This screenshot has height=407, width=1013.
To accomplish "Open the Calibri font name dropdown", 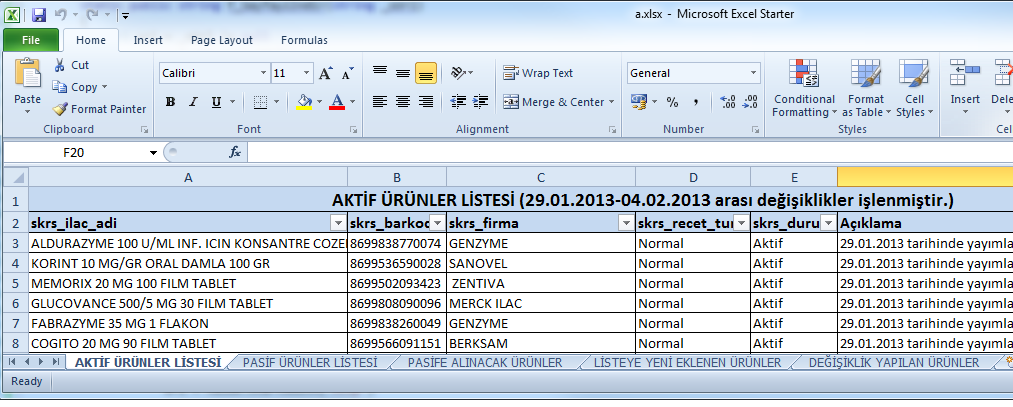I will tap(263, 73).
